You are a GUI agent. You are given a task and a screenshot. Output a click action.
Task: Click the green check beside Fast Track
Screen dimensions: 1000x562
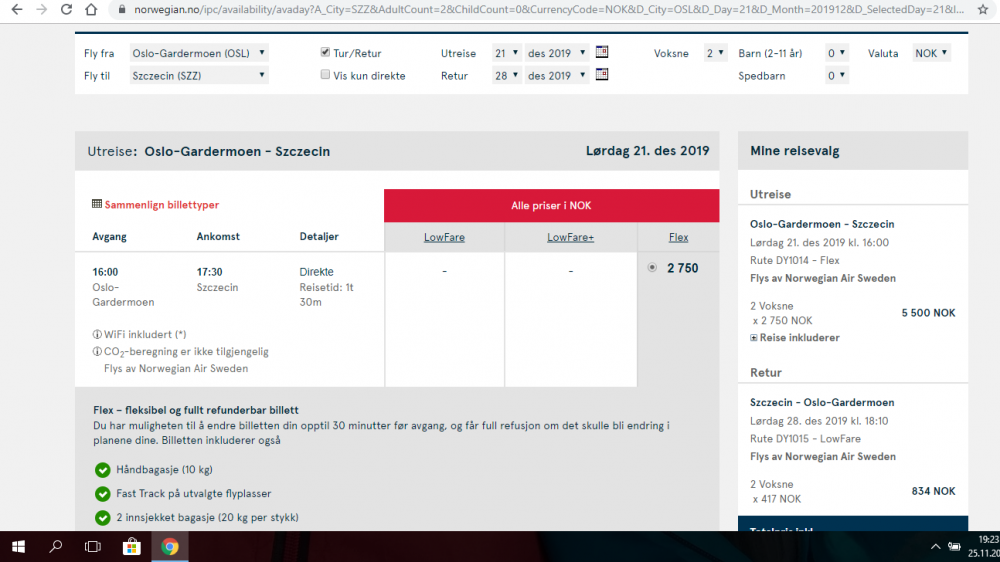click(103, 494)
